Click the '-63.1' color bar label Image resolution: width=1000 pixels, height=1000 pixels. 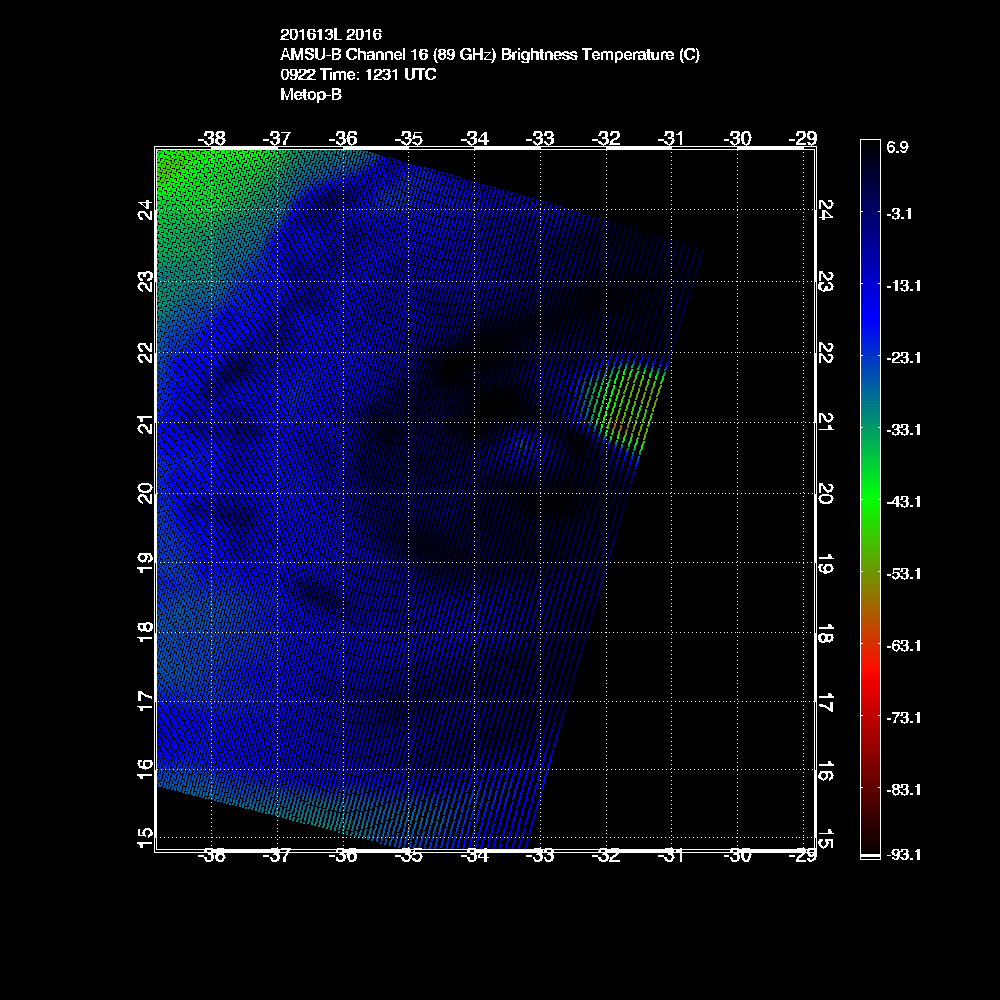(903, 646)
